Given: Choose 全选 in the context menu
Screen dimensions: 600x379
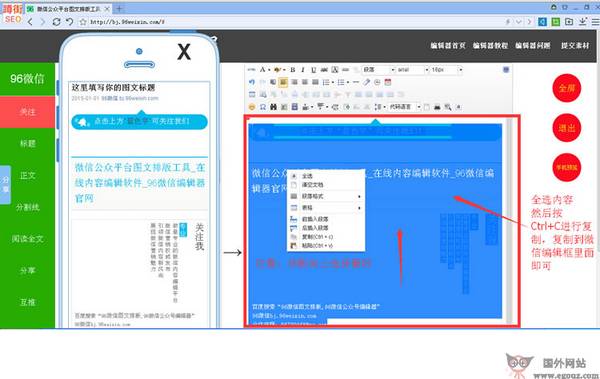Looking at the screenshot, I should point(326,176).
